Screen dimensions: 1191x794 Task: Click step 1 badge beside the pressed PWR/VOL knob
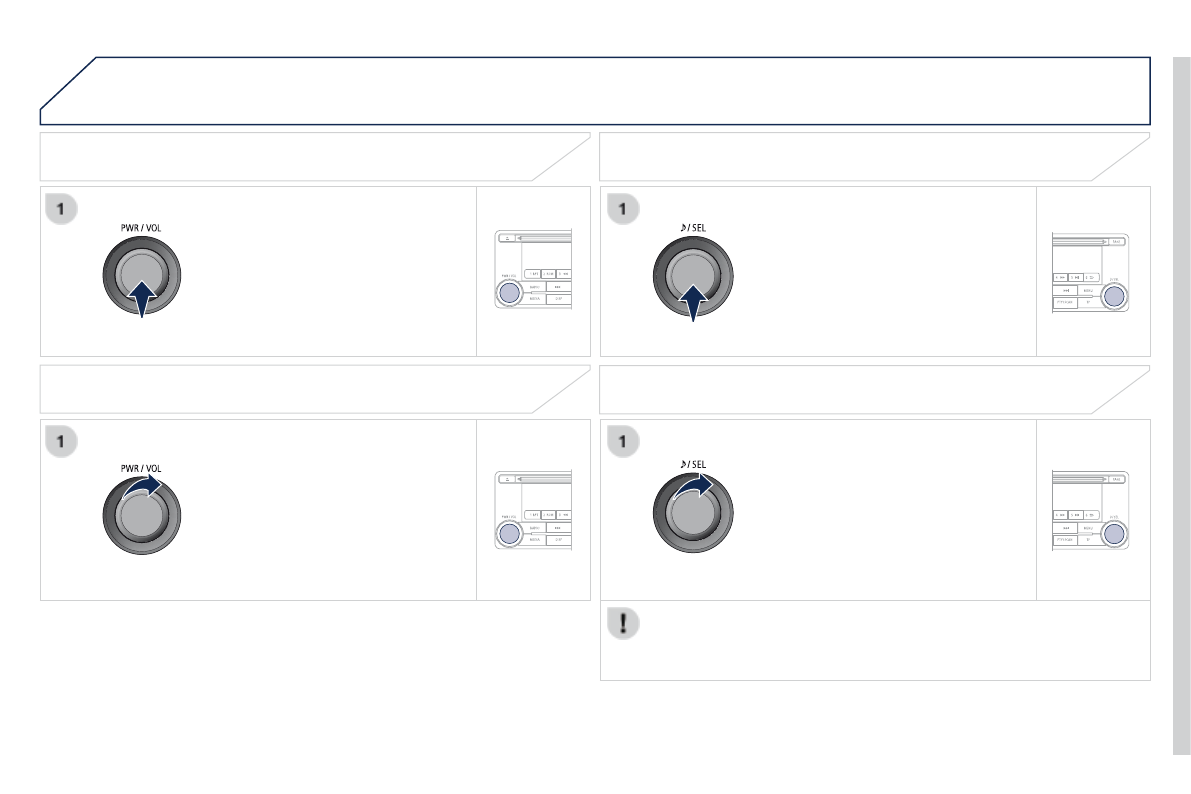coord(62,208)
